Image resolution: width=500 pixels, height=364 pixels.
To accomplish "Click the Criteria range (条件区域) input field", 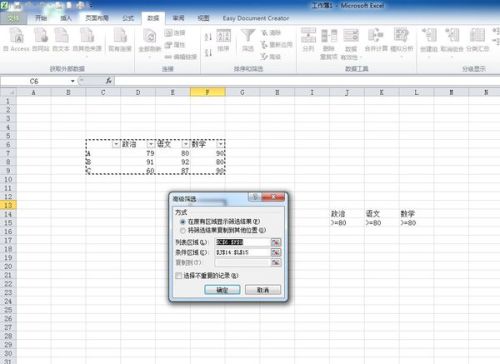I will click(243, 252).
